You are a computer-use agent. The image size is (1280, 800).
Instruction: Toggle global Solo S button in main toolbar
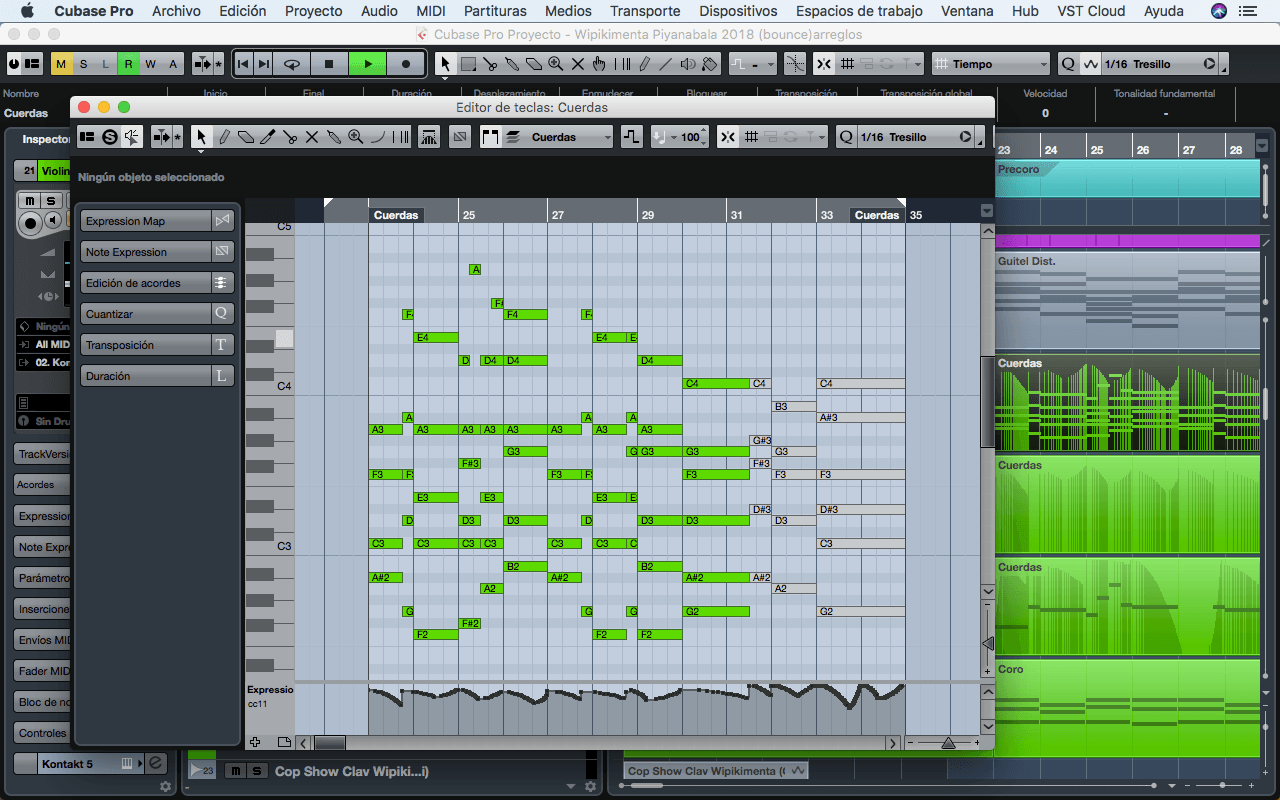pyautogui.click(x=84, y=64)
